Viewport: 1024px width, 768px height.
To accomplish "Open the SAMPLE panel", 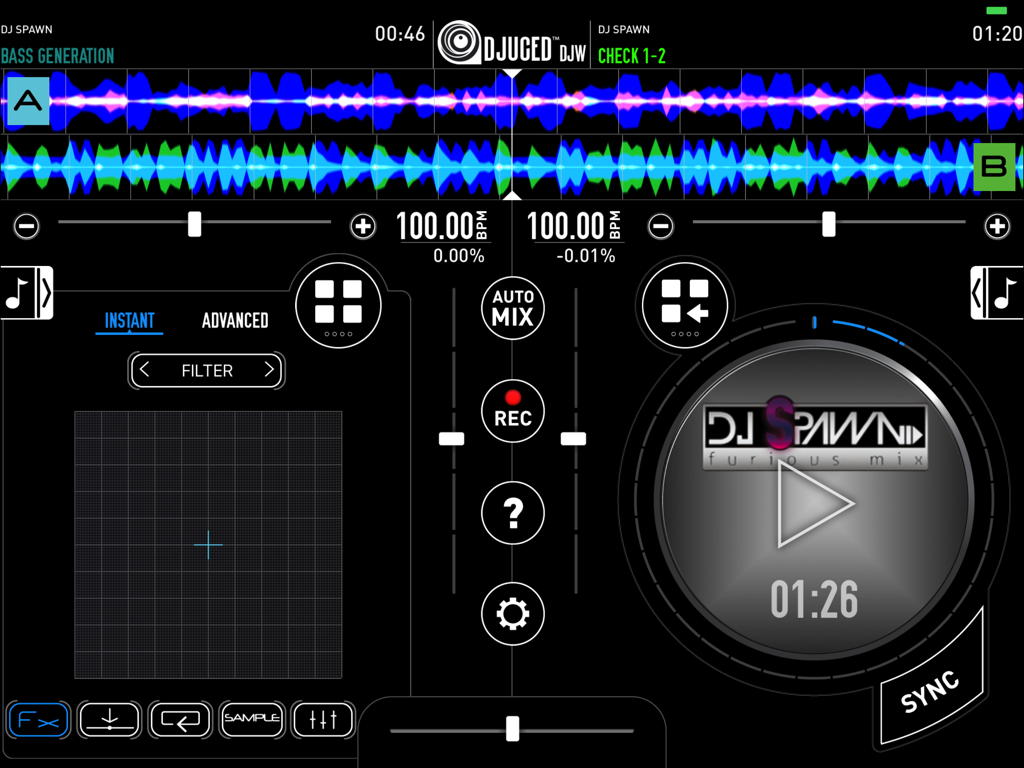I will [252, 720].
